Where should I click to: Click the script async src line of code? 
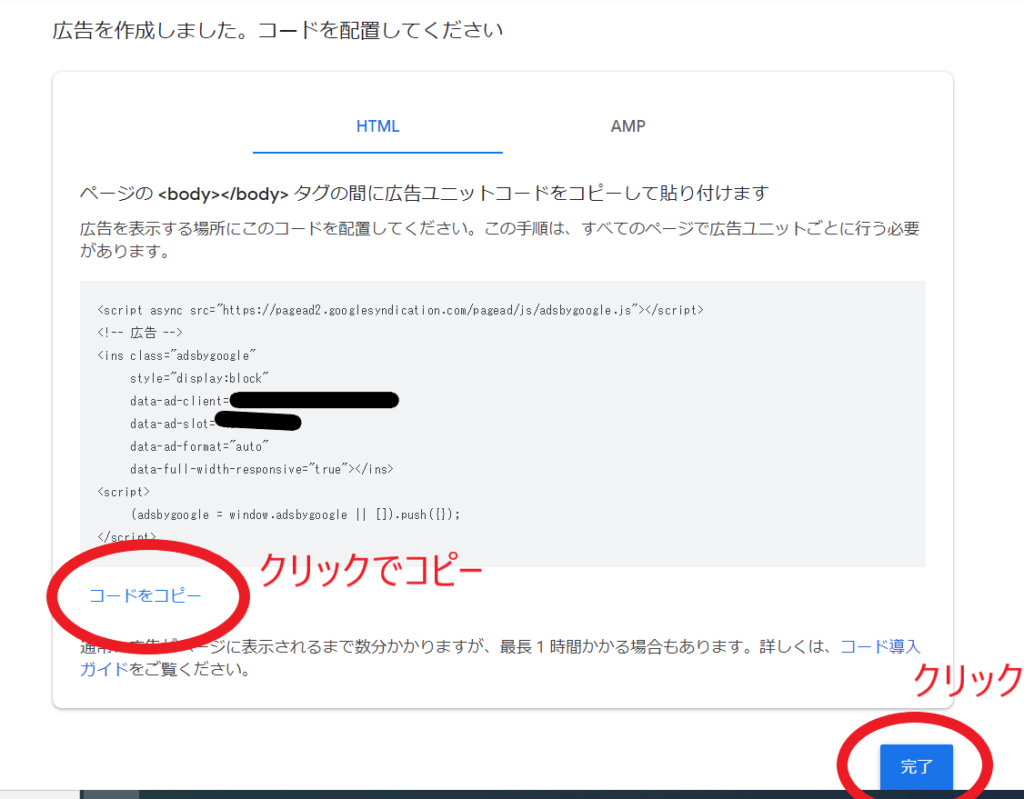pyautogui.click(x=400, y=310)
